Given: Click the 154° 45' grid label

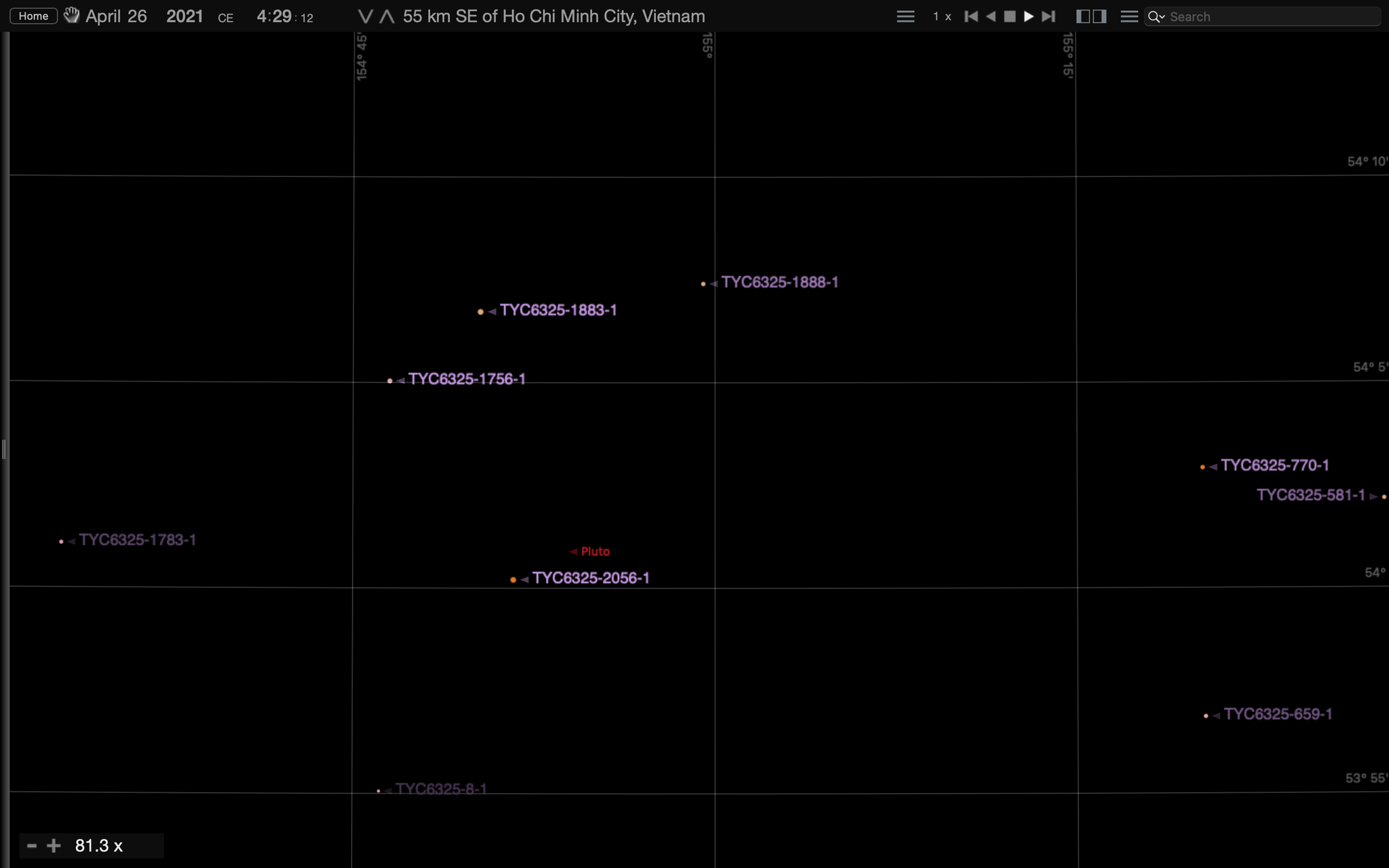Looking at the screenshot, I should click(x=361, y=57).
